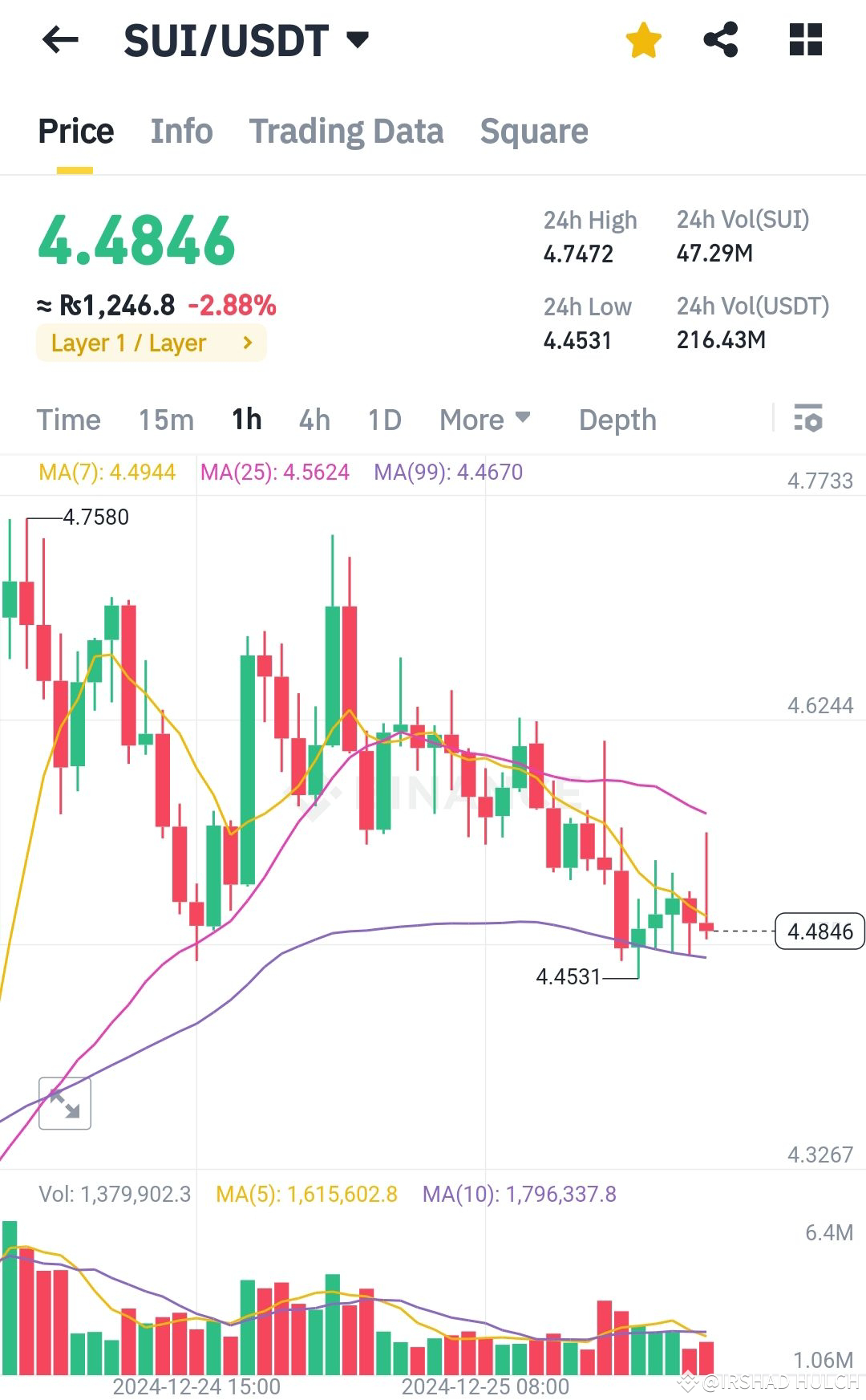Tap the 4.4846 current price label
This screenshot has height=1400, width=866.
click(819, 931)
